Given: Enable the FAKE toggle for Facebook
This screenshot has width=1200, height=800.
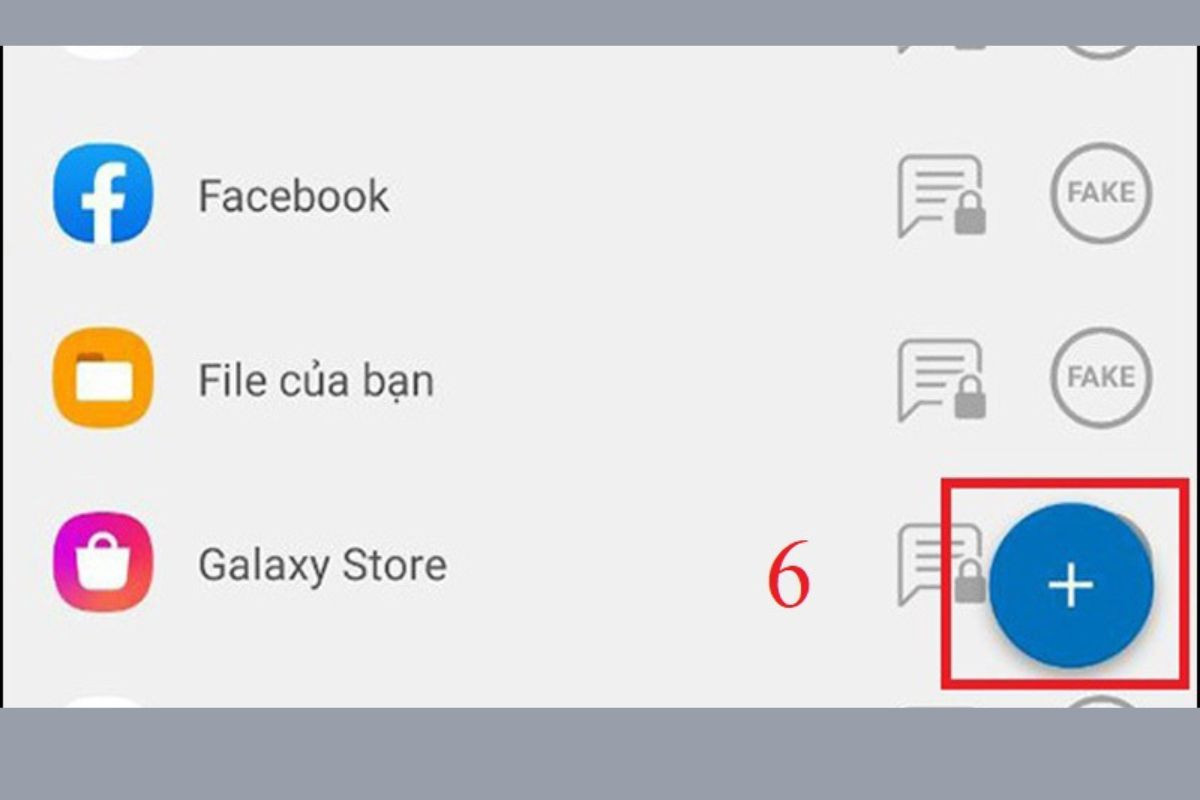Looking at the screenshot, I should pos(1101,193).
